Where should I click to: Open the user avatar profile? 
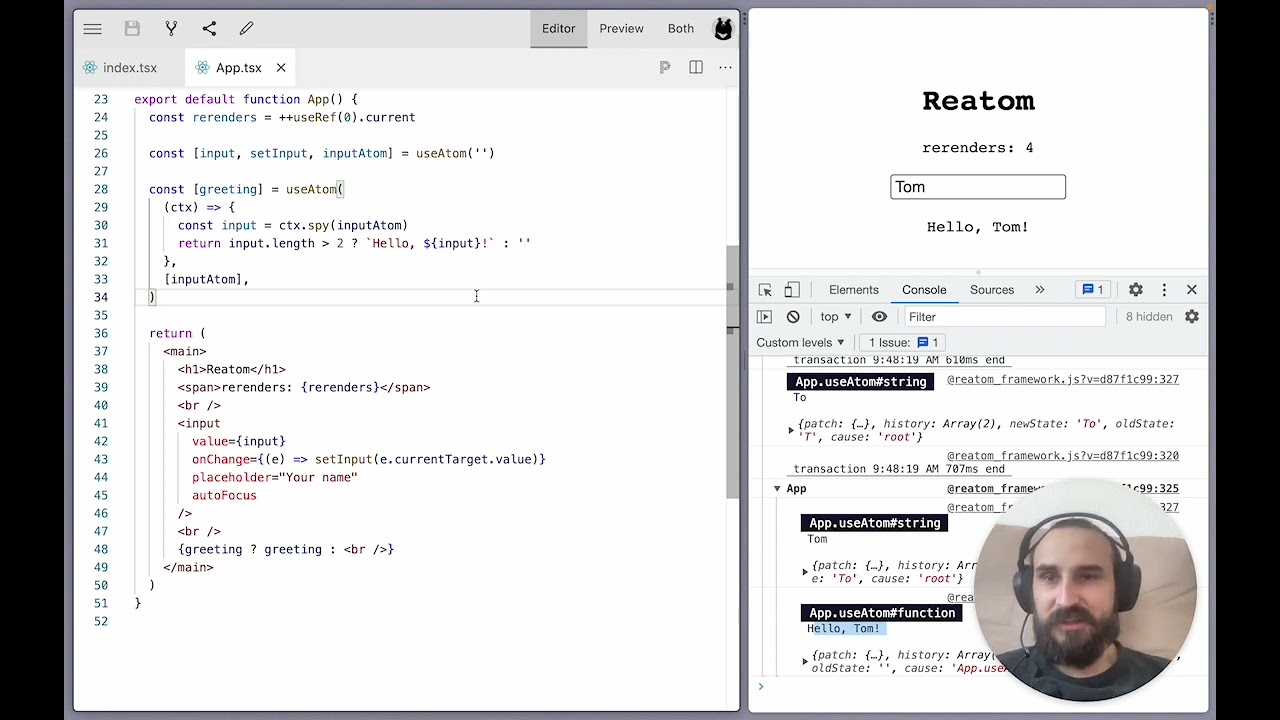723,29
